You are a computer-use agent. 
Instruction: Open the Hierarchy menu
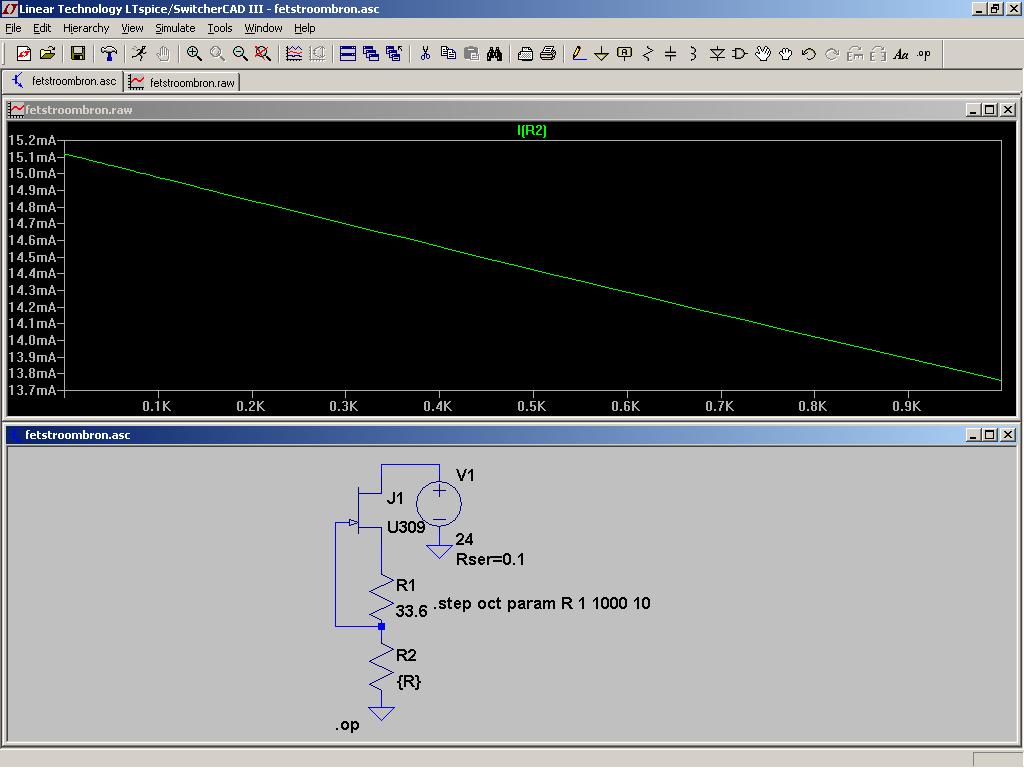coord(86,28)
